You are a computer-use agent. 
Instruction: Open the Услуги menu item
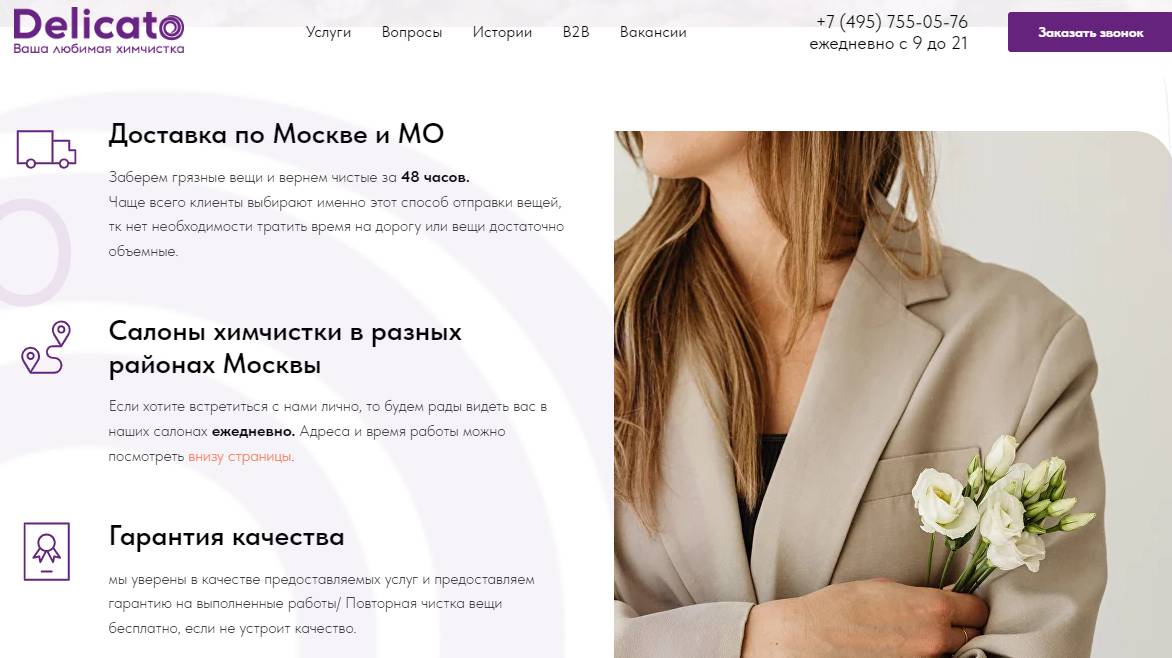(x=328, y=32)
